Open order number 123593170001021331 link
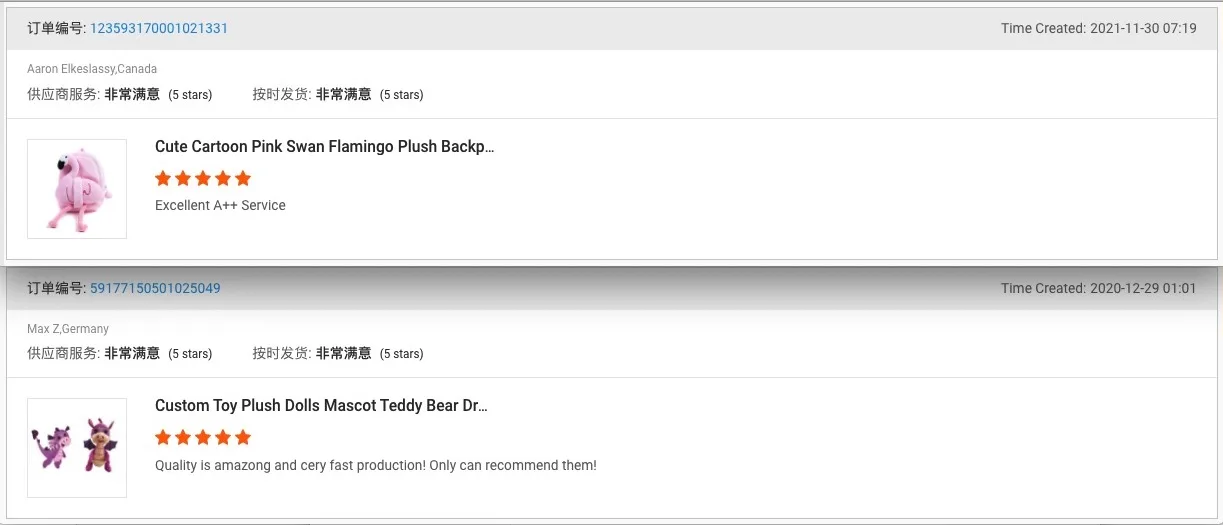Viewport: 1223px width, 525px height. [x=159, y=28]
